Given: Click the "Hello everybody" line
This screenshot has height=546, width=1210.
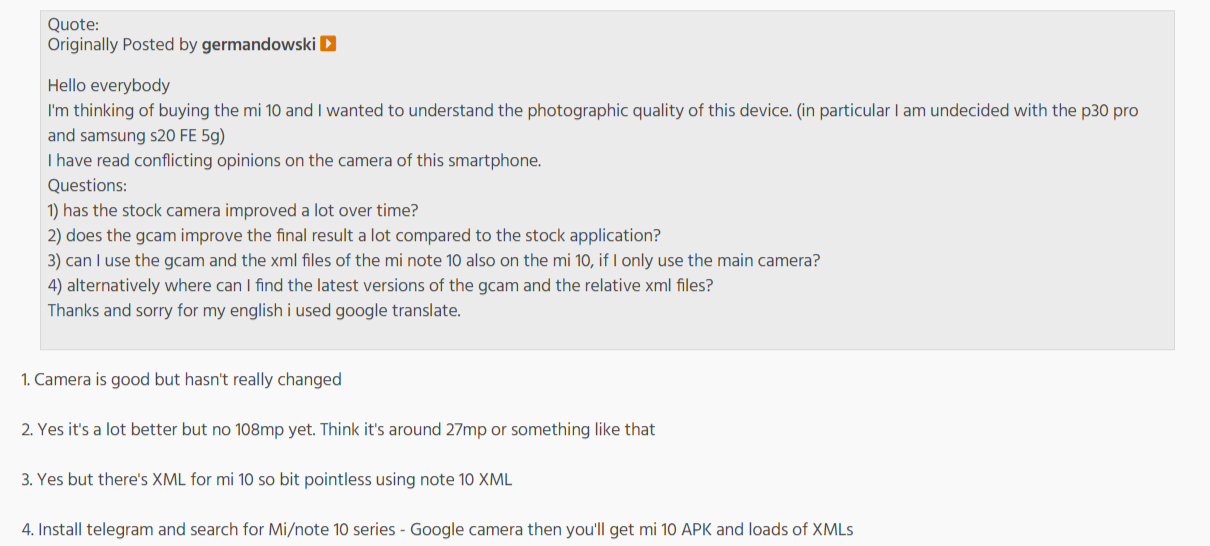Looking at the screenshot, I should [109, 86].
